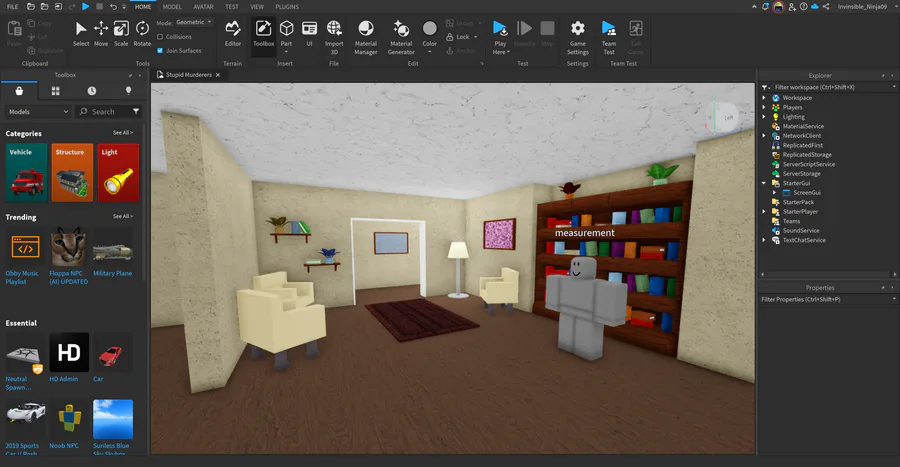Switch to the AVATAR ribbon tab

click(x=203, y=7)
